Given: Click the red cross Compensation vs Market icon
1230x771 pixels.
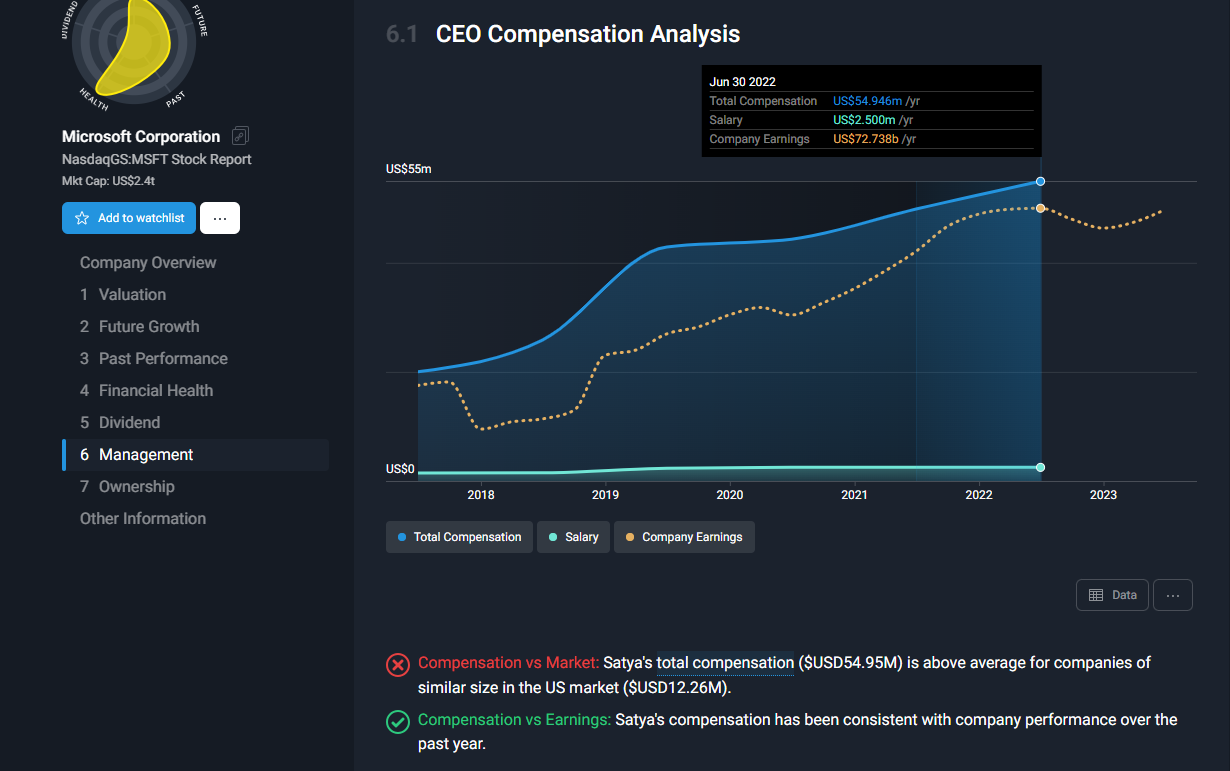Looking at the screenshot, I should [398, 664].
